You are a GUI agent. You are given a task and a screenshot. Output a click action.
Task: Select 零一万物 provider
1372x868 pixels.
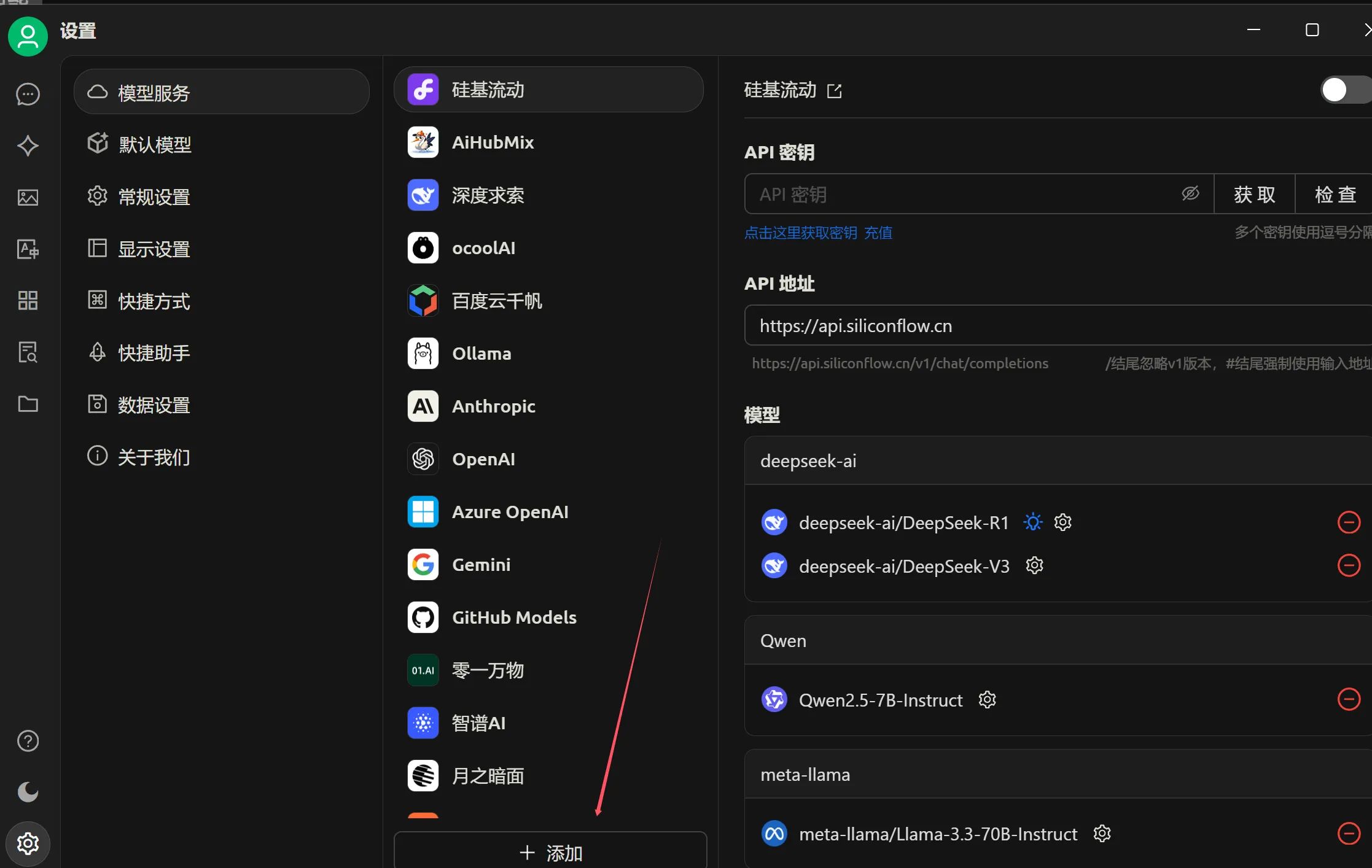pos(548,670)
